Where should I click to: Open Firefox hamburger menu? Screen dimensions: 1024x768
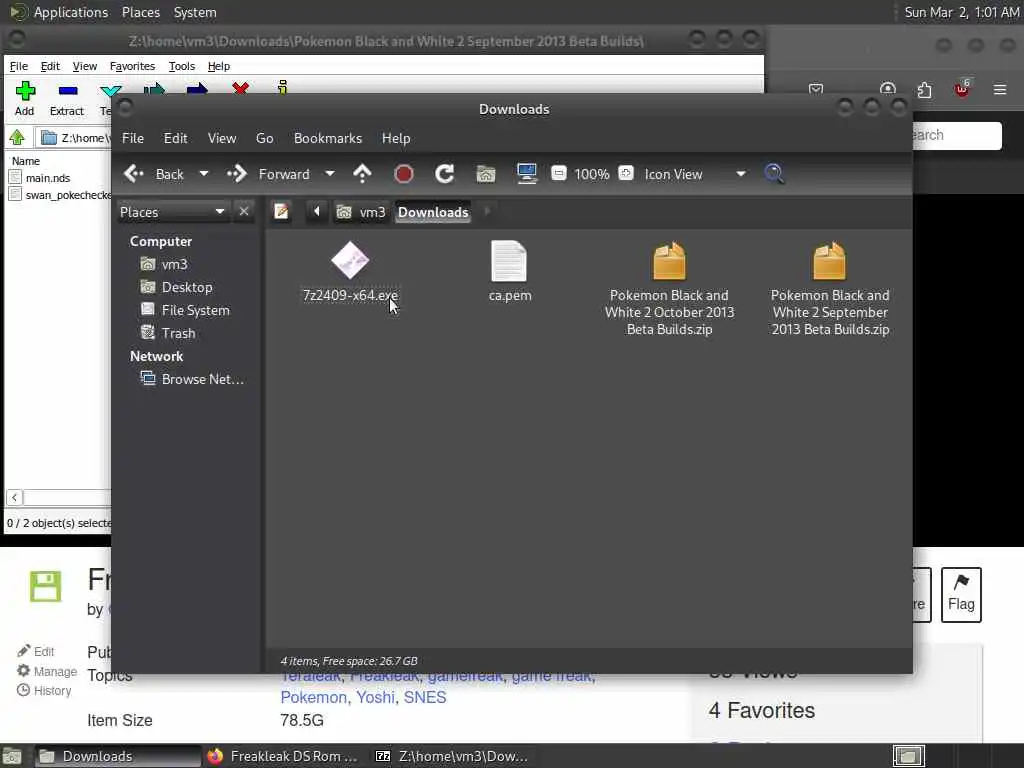[1000, 89]
